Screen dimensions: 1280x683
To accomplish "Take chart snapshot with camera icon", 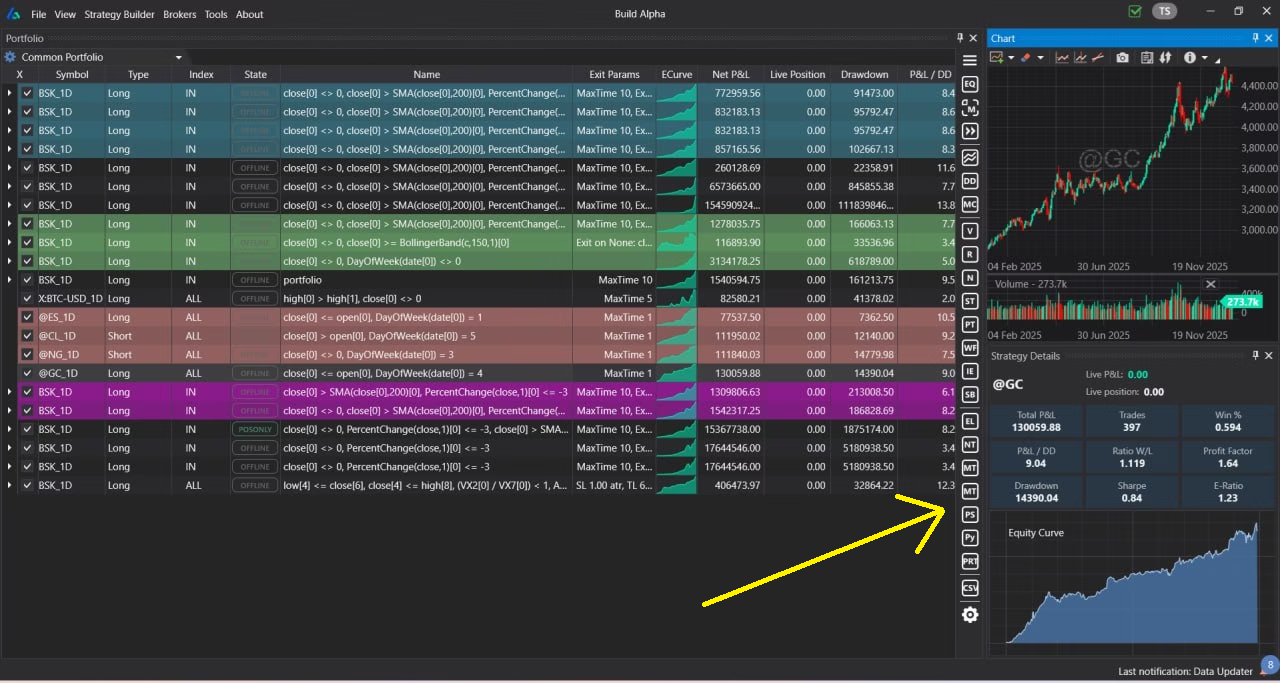I will pos(1122,58).
